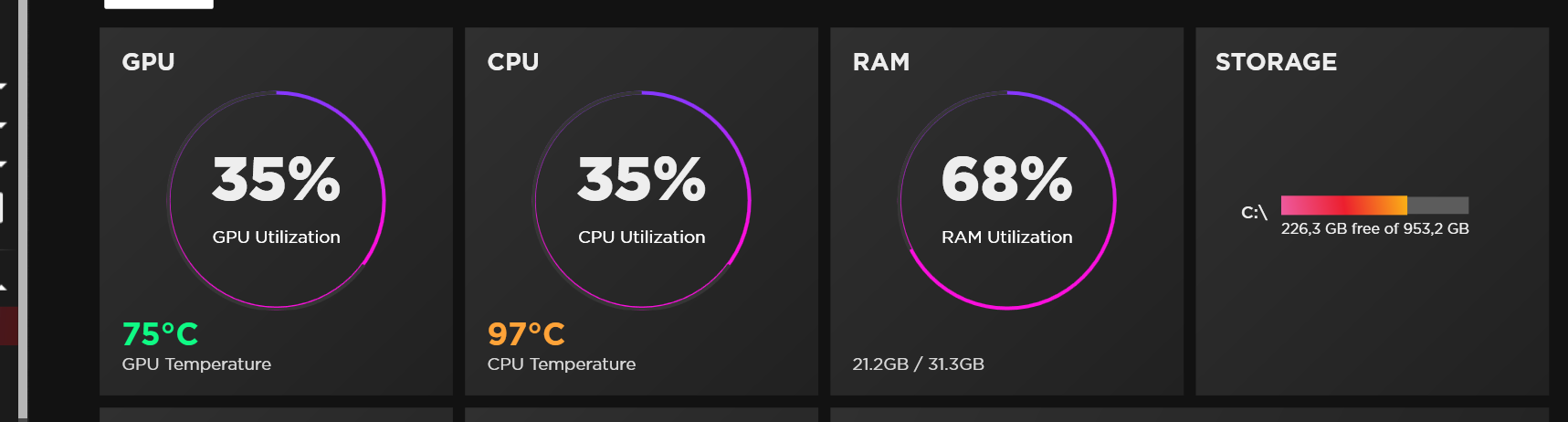The image size is (1568, 422).
Task: Click the C: drive usage bar
Action: click(x=1374, y=206)
